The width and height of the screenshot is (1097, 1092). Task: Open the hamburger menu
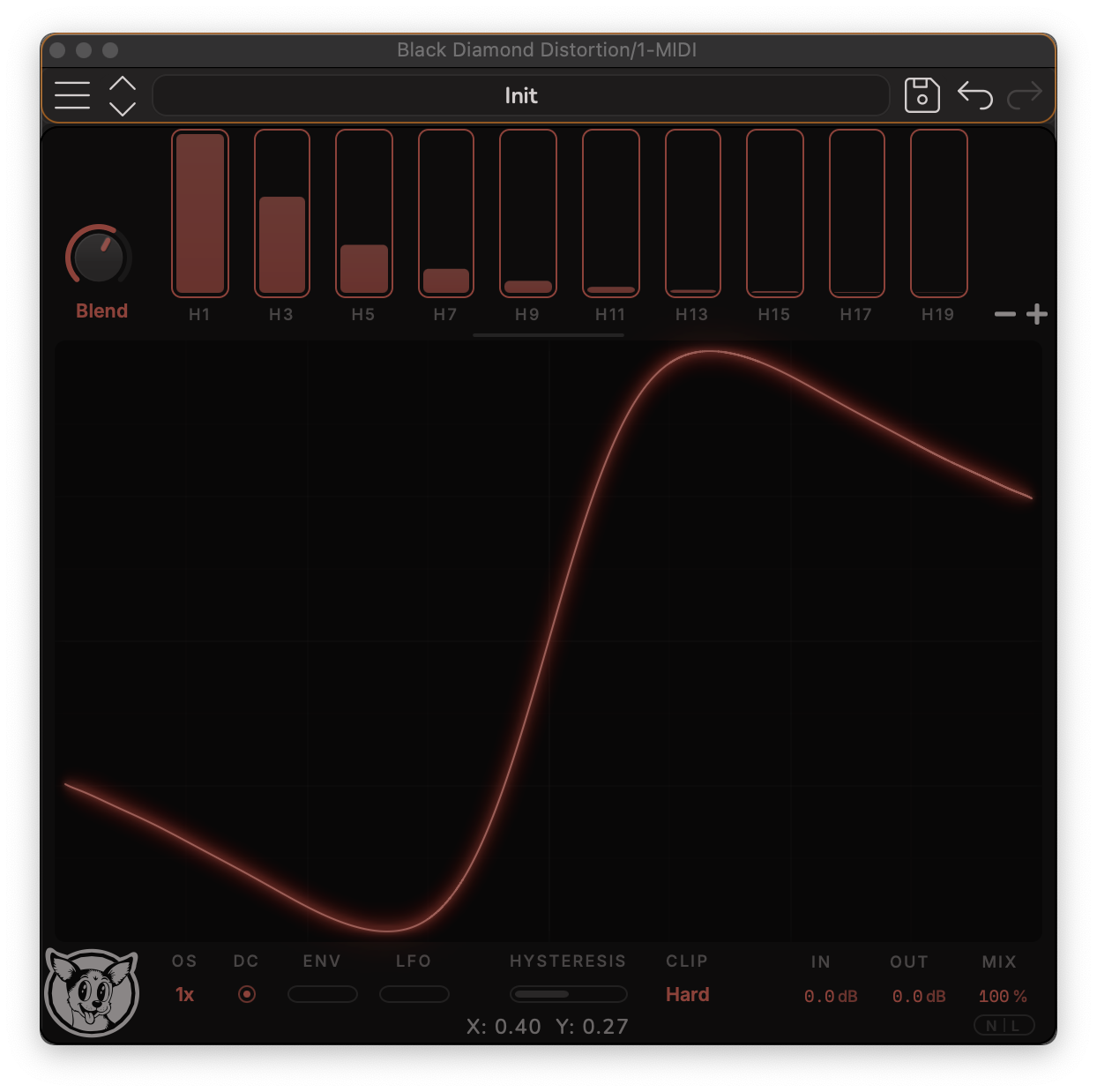[72, 94]
